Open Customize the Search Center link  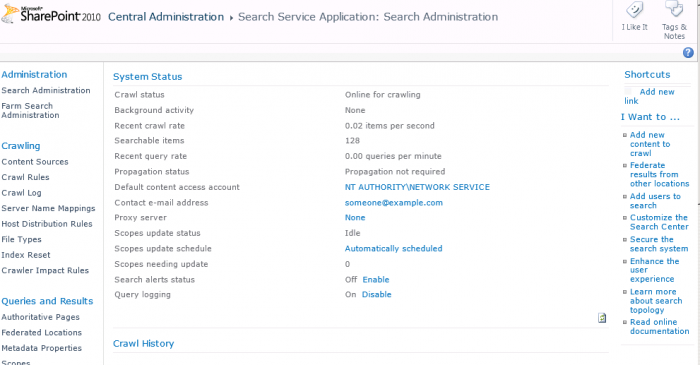click(659, 222)
